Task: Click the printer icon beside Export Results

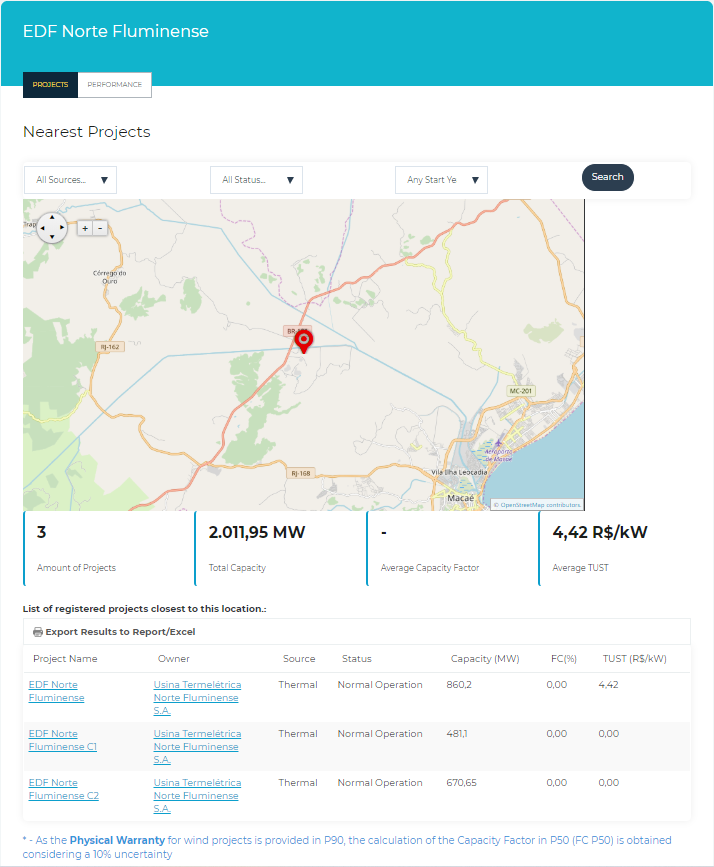Action: (x=38, y=632)
